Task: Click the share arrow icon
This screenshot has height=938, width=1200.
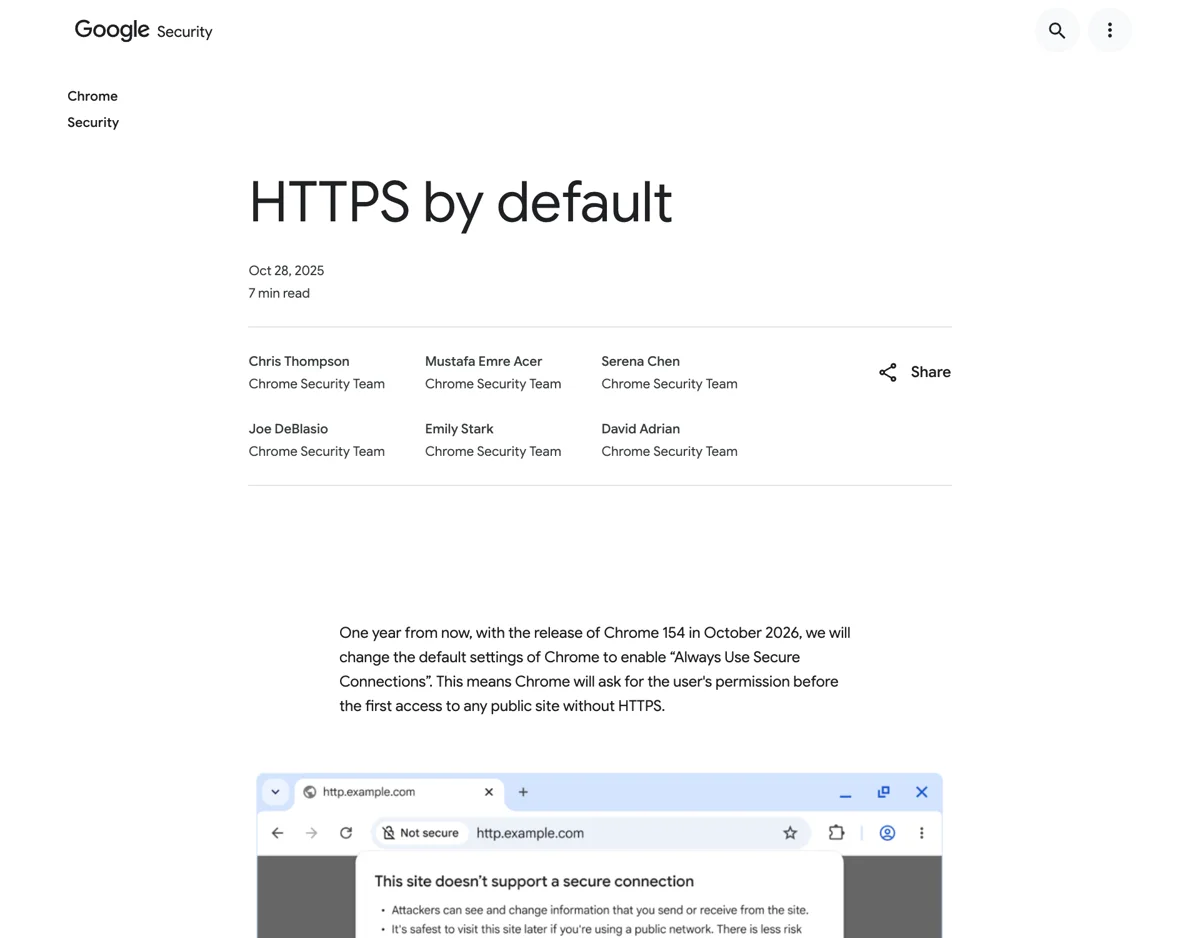Action: pos(888,372)
